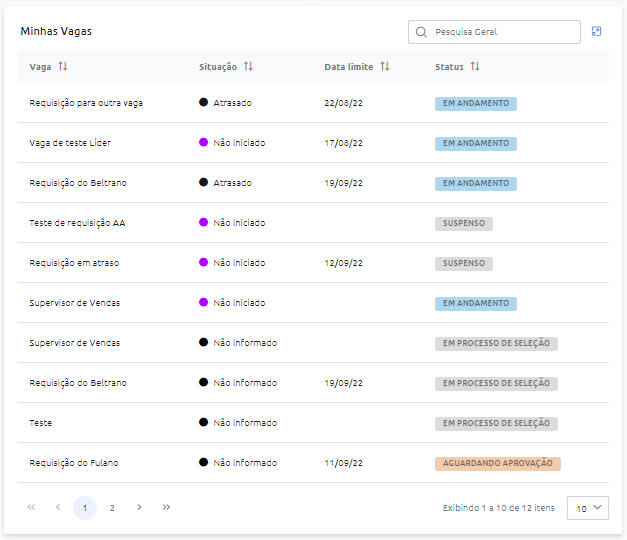Sort table by Vaga column arrows

[63, 67]
